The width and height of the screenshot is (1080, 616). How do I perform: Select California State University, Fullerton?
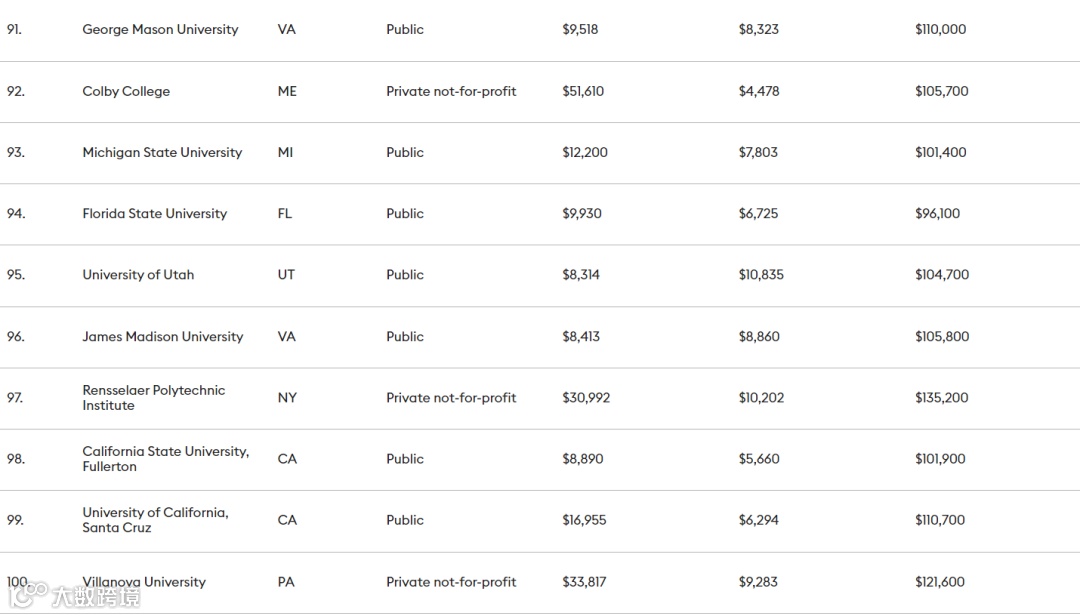(165, 459)
